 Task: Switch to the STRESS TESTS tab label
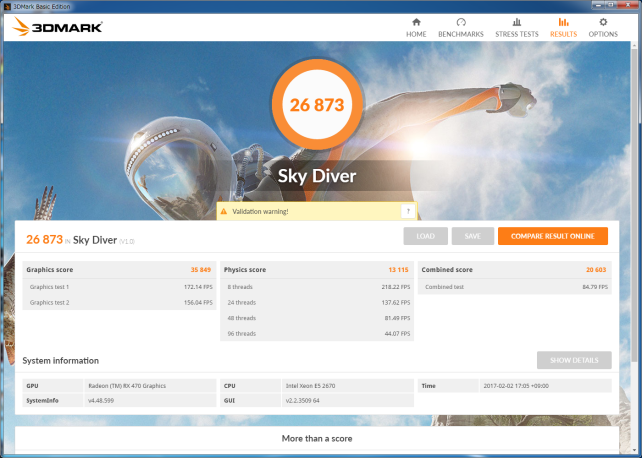(x=517, y=34)
